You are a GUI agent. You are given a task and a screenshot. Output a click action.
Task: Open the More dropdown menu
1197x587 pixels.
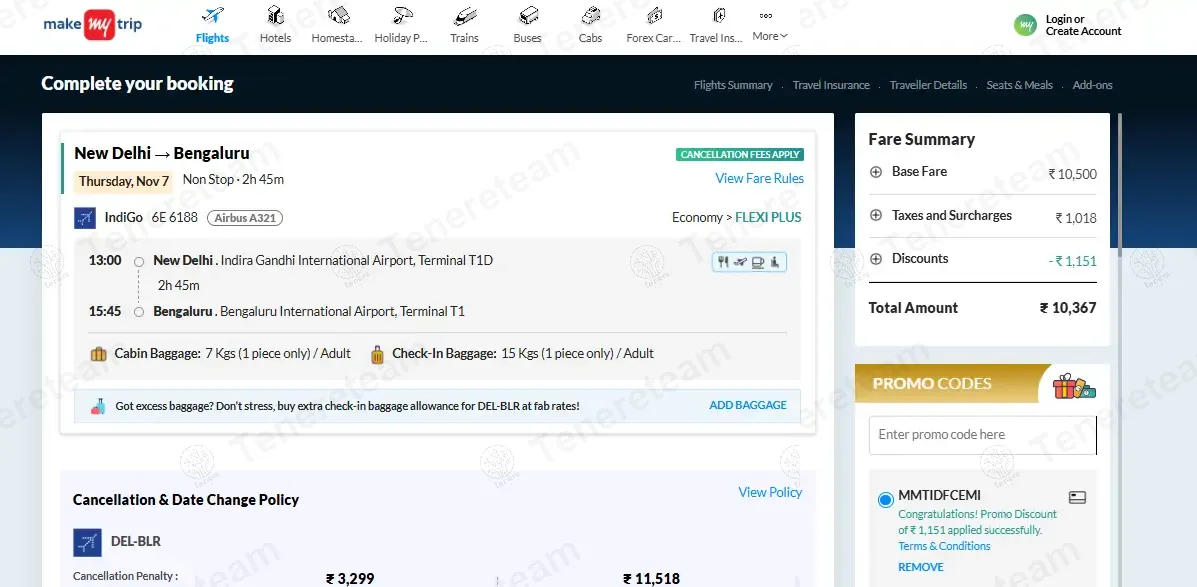tap(769, 27)
